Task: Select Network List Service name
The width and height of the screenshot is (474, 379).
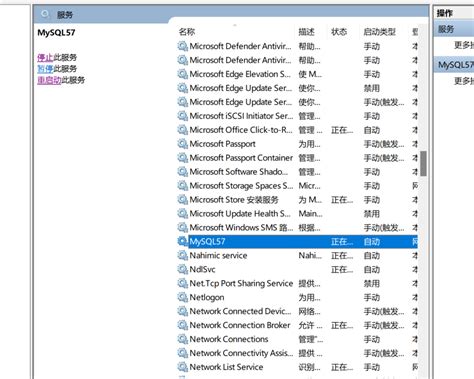Action: click(226, 367)
